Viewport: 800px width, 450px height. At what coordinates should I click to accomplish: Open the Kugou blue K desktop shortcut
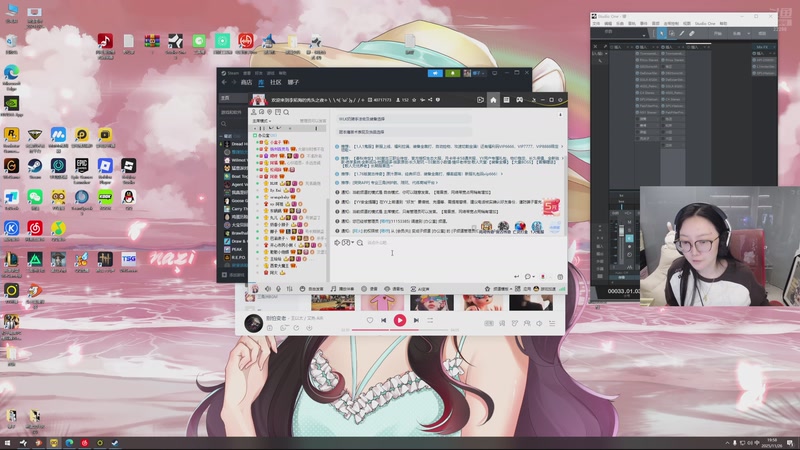pos(11,228)
